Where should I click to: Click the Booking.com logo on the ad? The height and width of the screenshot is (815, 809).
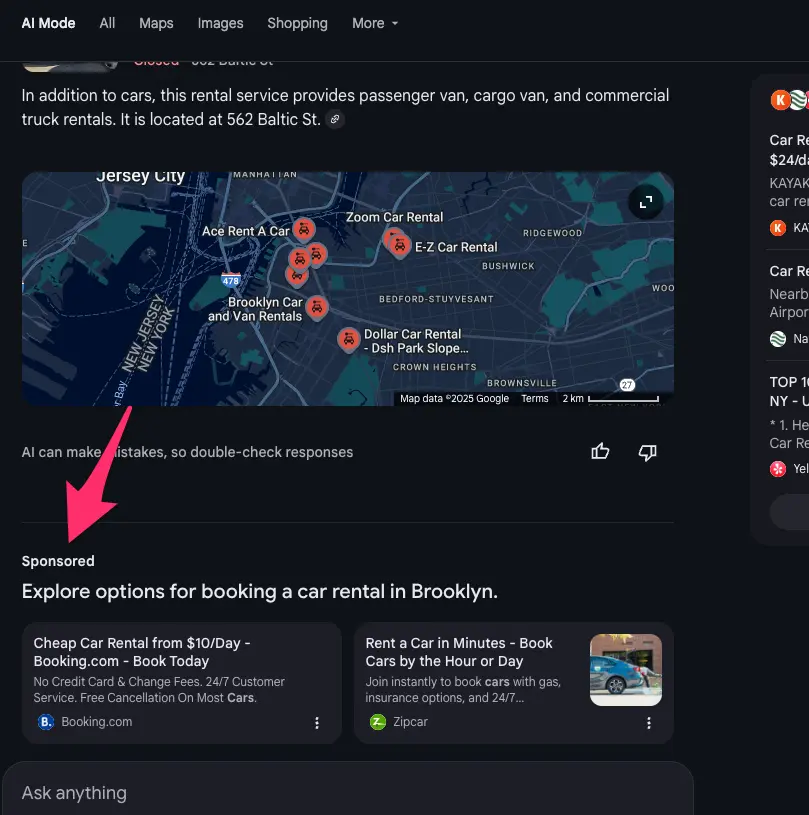click(45, 721)
